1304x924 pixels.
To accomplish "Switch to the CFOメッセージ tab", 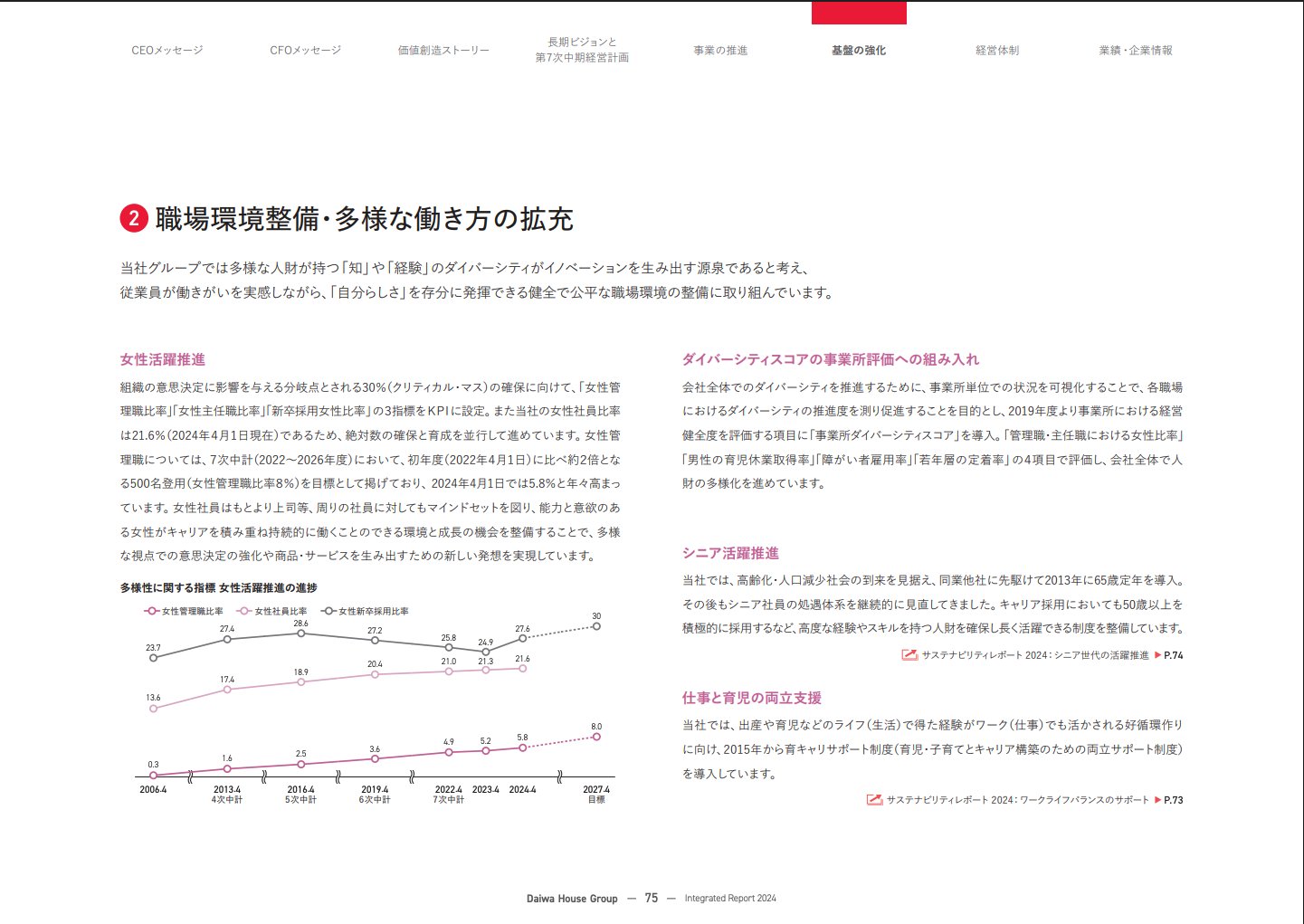I will [306, 51].
